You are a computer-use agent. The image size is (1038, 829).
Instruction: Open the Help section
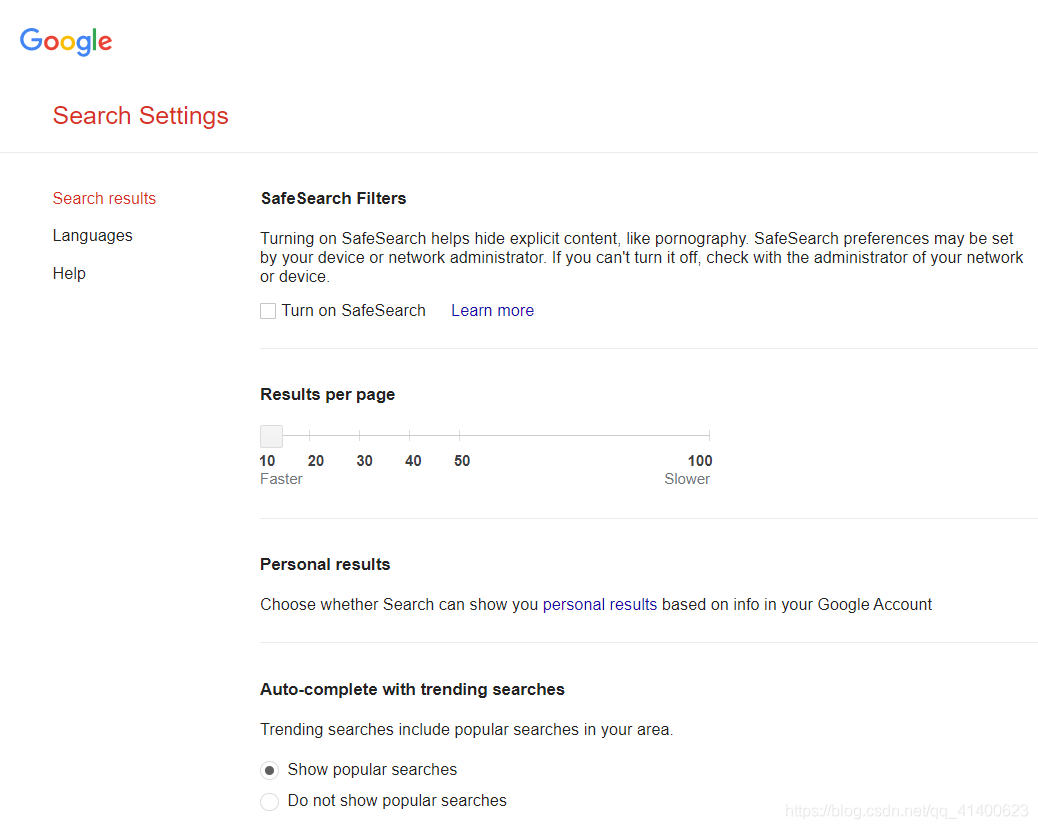[70, 273]
